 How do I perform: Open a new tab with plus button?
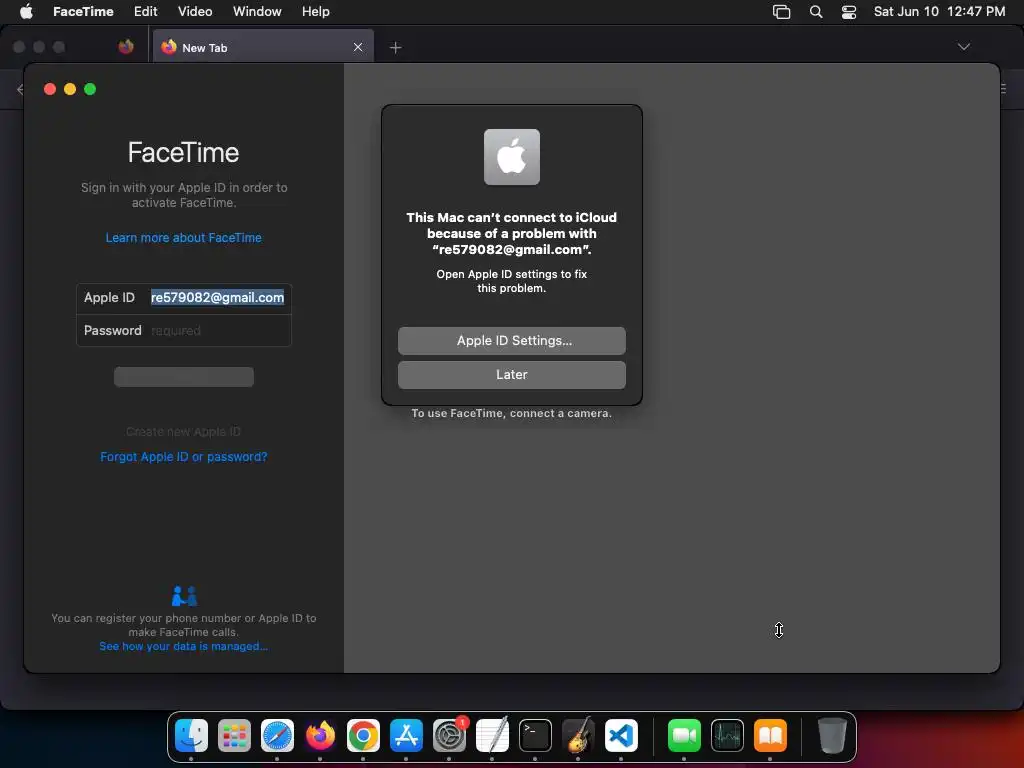395,47
